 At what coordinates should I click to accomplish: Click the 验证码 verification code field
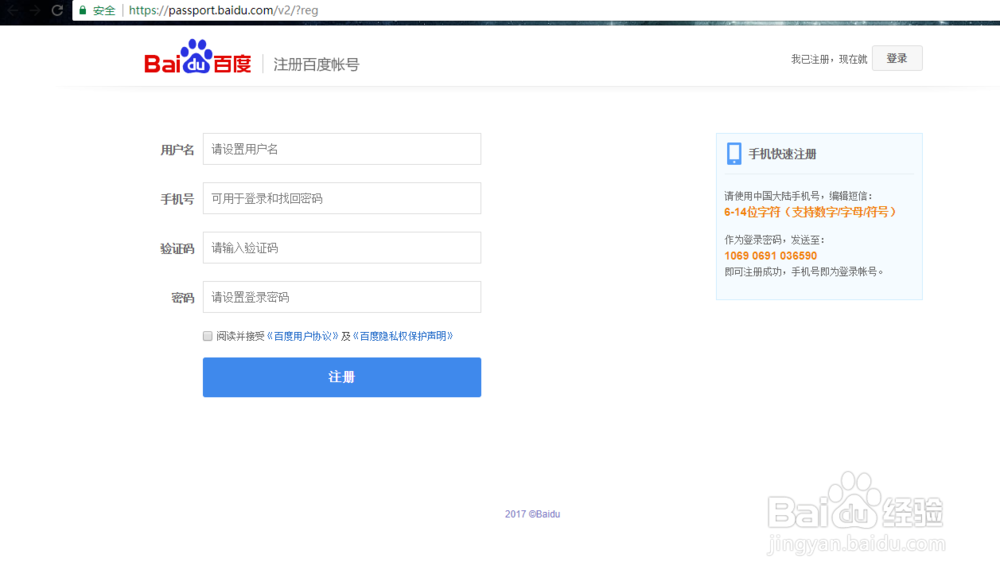click(x=342, y=248)
